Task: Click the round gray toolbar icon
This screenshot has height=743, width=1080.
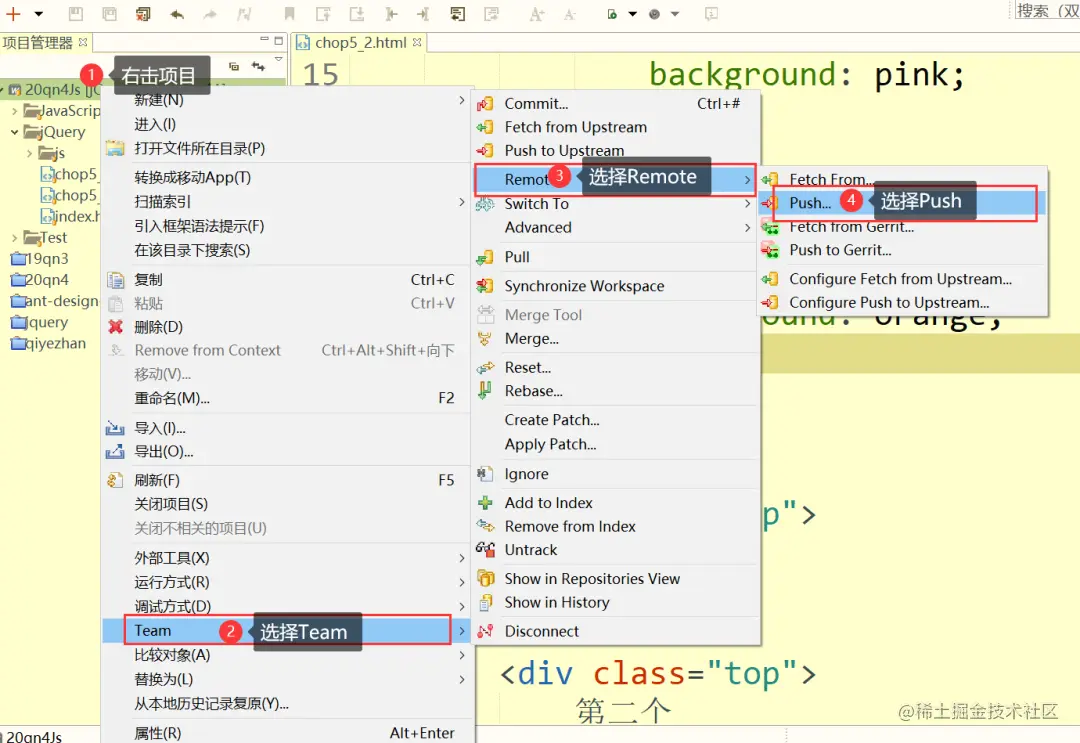Action: click(x=654, y=14)
